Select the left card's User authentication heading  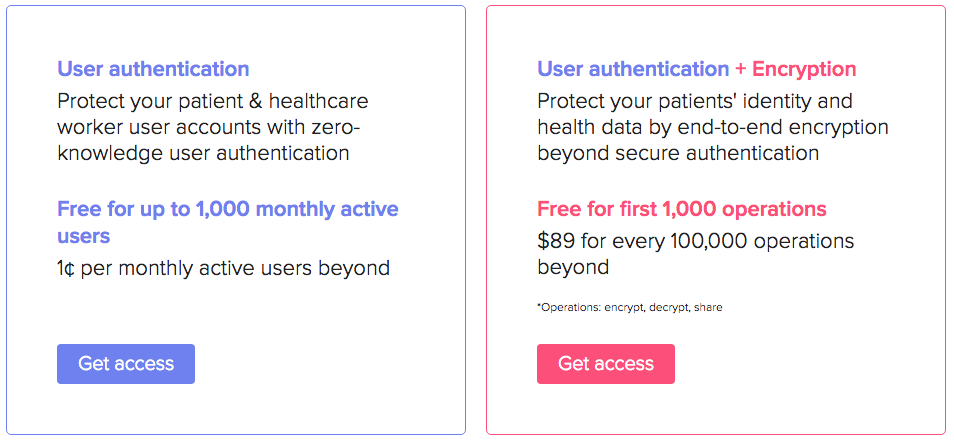click(153, 69)
